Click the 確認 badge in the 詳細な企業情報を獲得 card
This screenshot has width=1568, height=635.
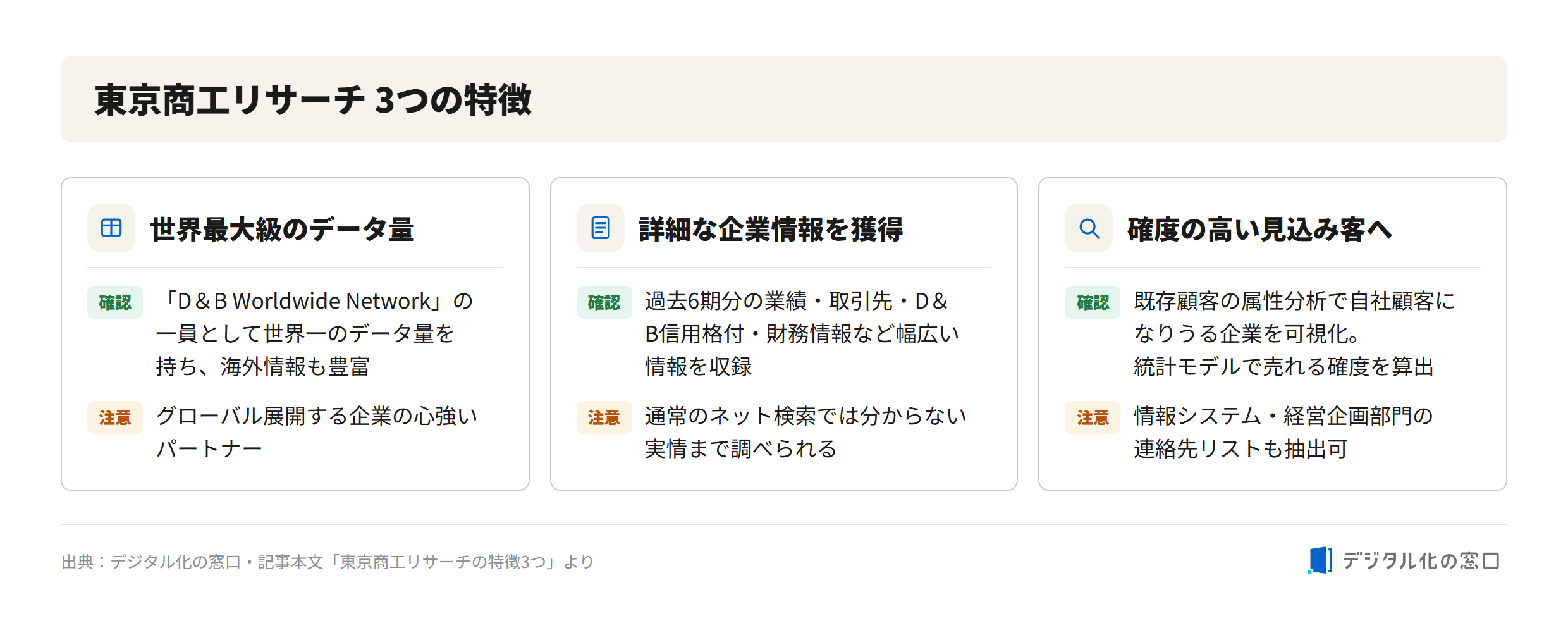[604, 302]
